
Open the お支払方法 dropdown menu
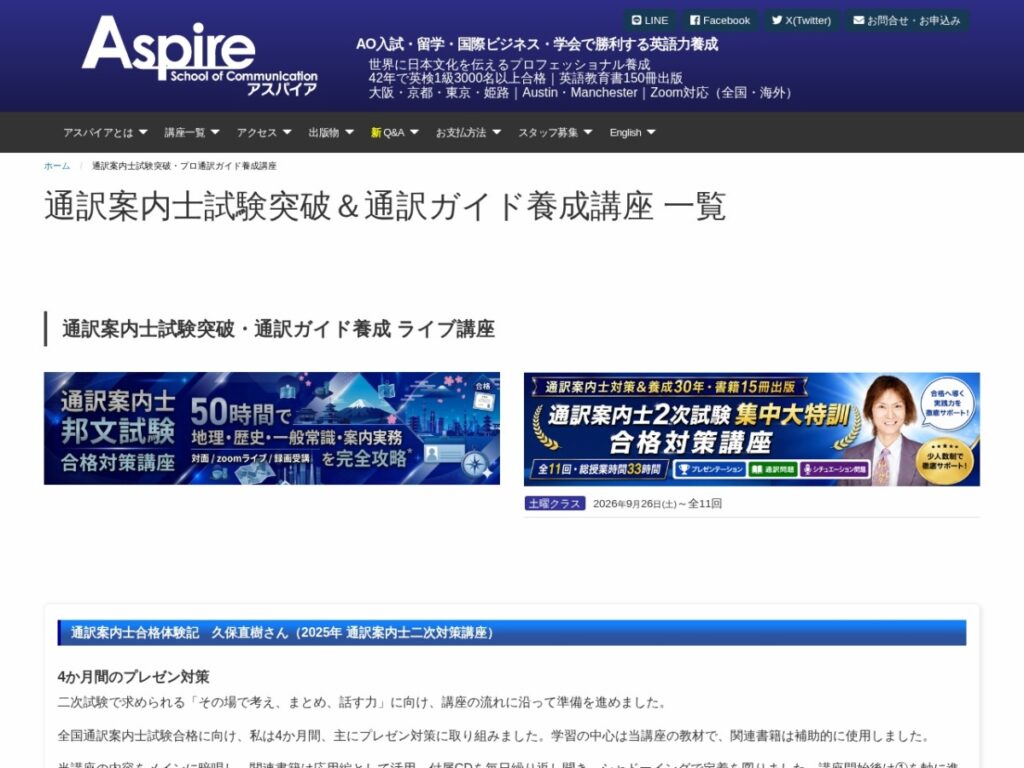468,133
